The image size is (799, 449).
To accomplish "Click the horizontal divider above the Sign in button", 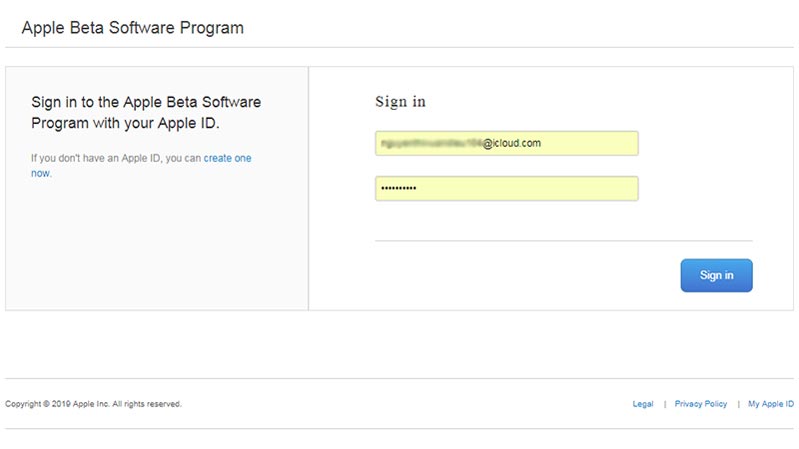I will pyautogui.click(x=563, y=241).
